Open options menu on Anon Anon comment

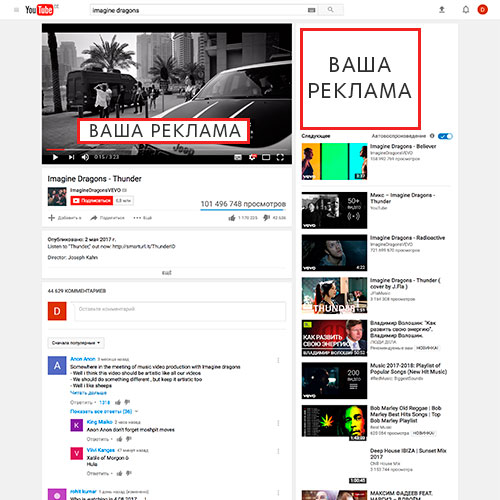tap(278, 360)
